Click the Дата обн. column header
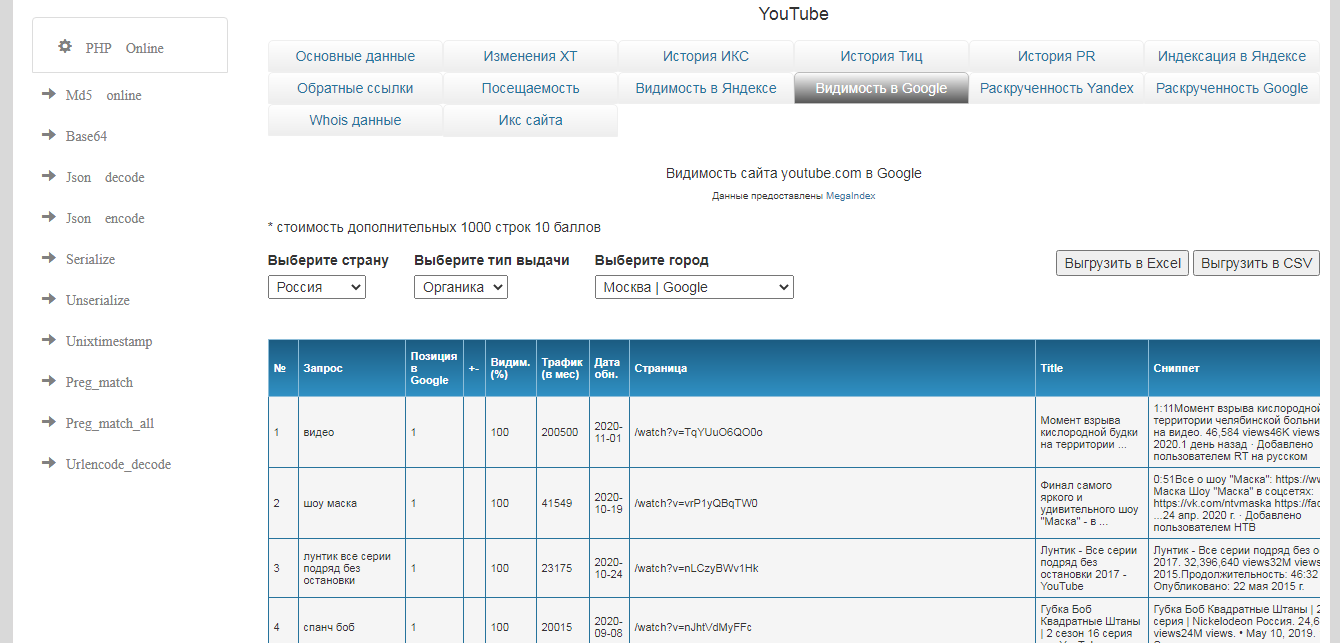Screen dimensions: 1340x643 tap(609, 368)
